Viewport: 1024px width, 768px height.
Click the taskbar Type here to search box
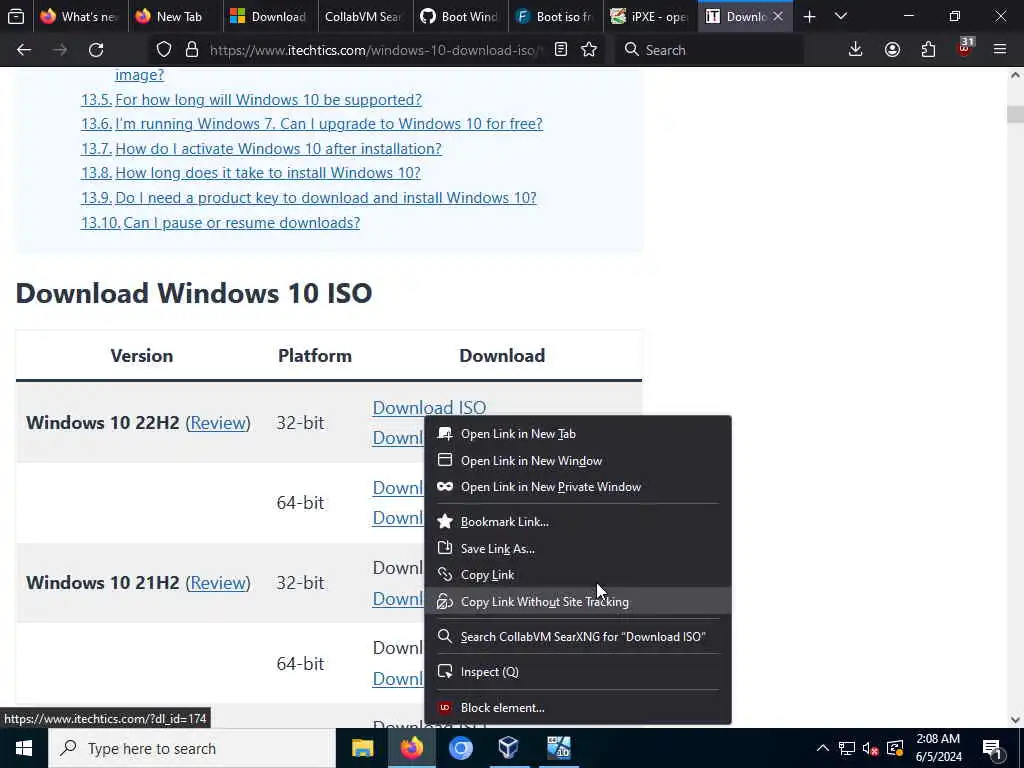192,748
